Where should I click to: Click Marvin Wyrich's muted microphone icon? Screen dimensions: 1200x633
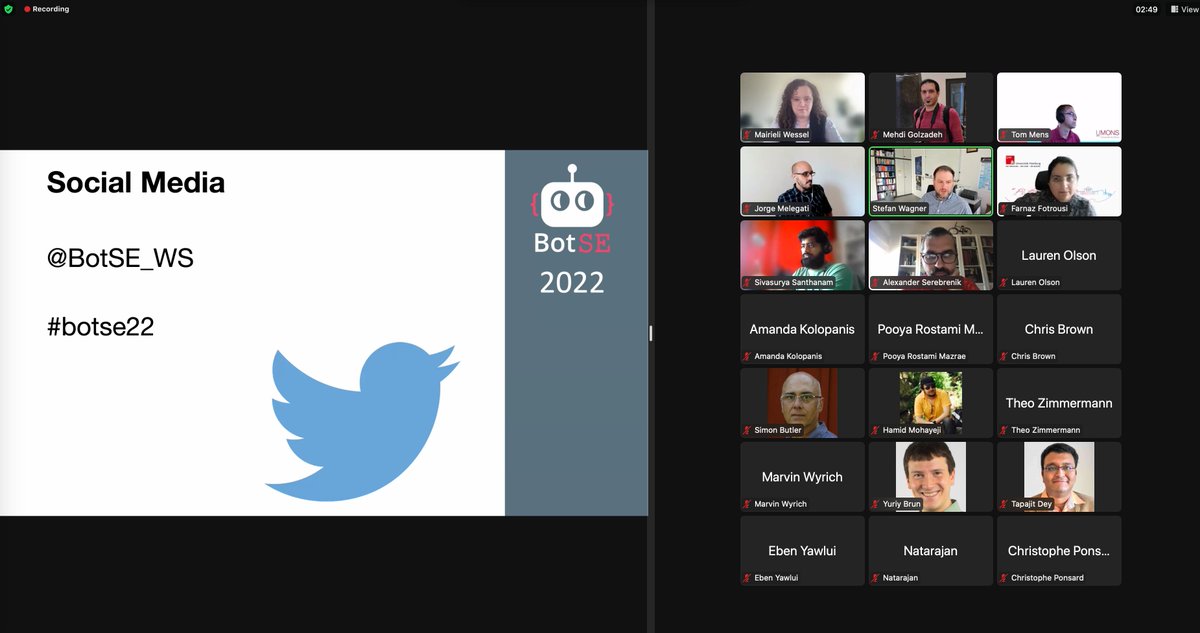tap(746, 505)
